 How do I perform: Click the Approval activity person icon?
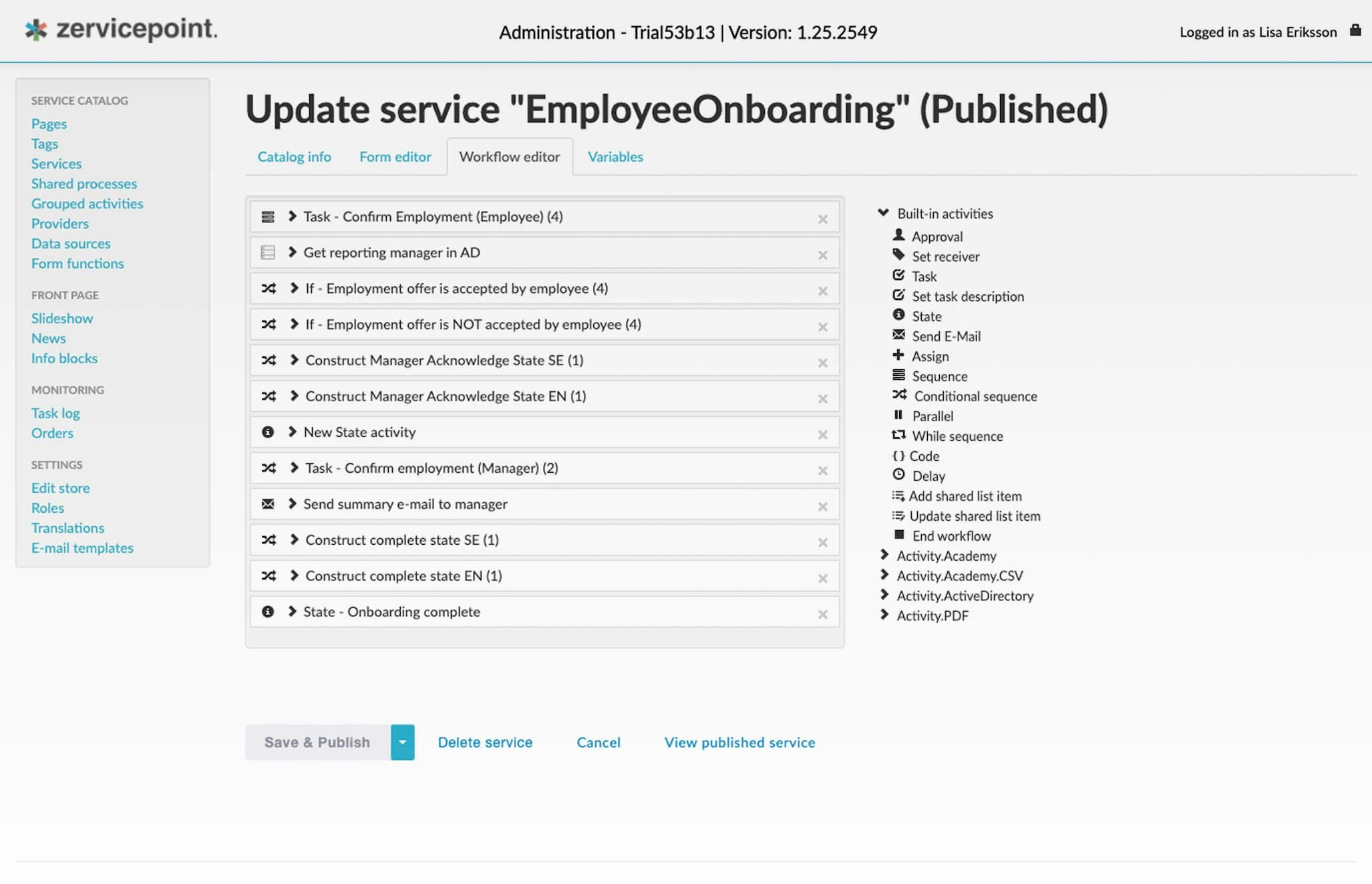click(x=898, y=236)
